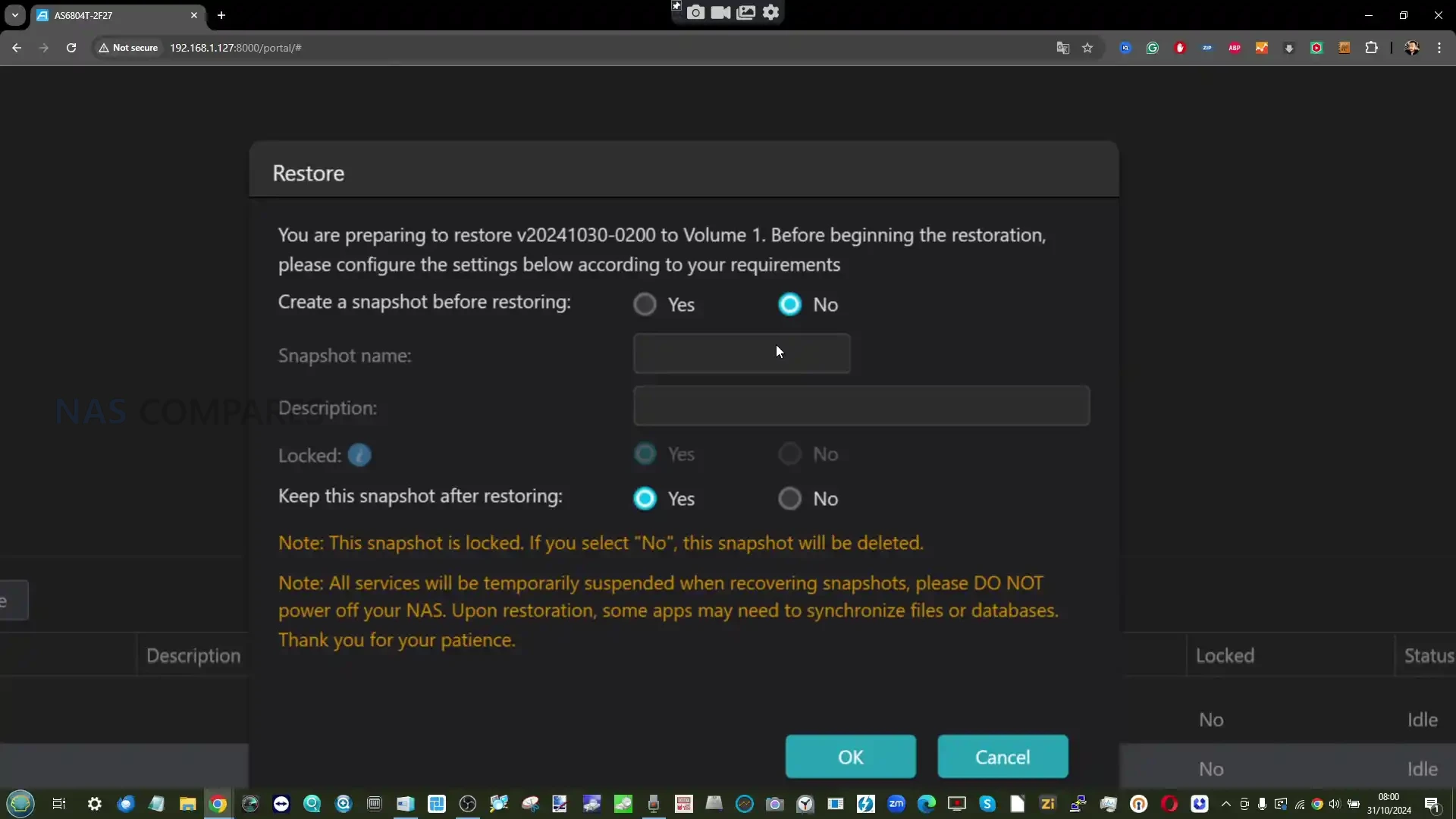Select No for create snapshot before restoring
Screen dimensions: 1456x819
pos(789,305)
